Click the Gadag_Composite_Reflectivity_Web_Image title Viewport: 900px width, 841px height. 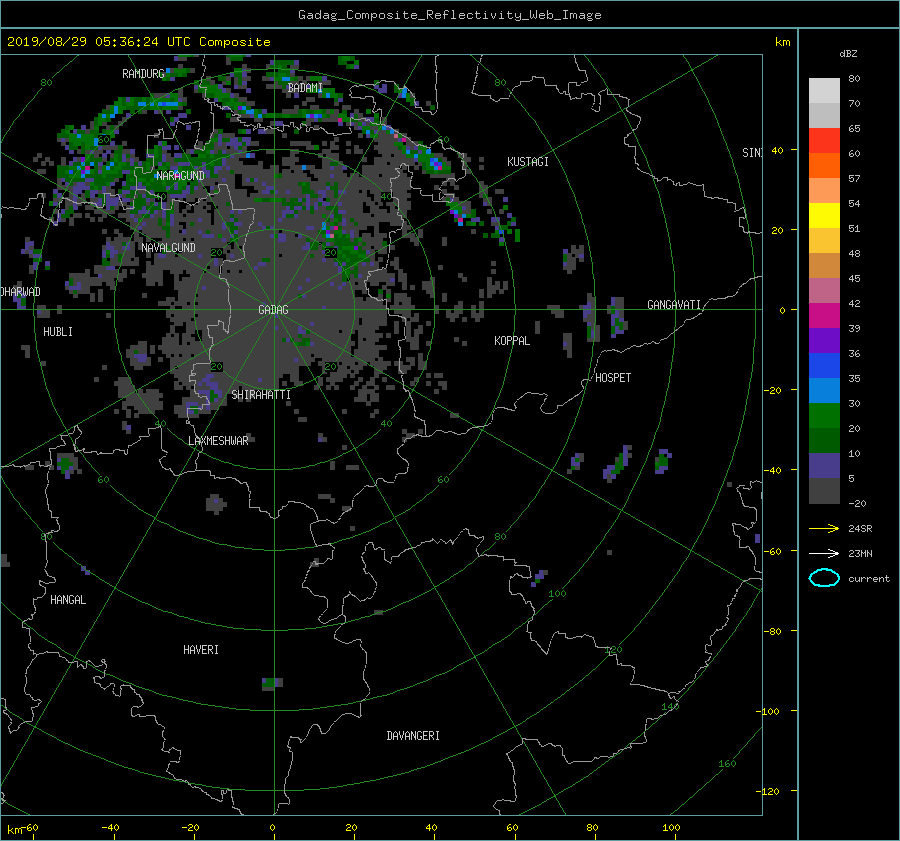449,15
